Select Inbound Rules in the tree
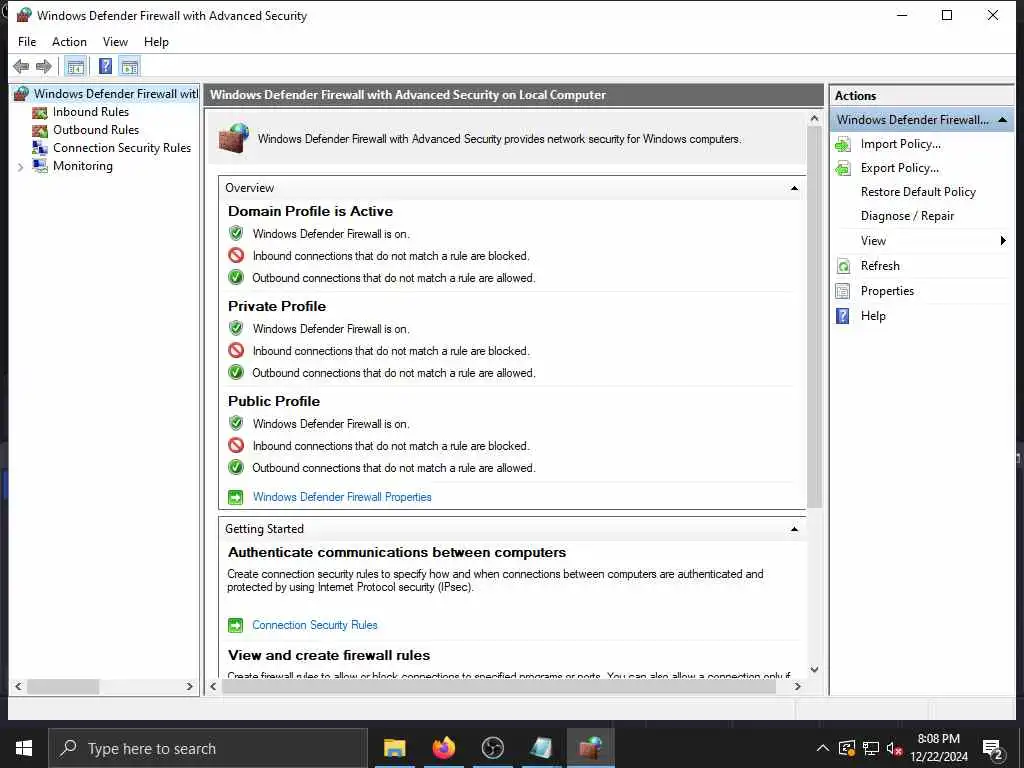1024x768 pixels. coord(91,112)
